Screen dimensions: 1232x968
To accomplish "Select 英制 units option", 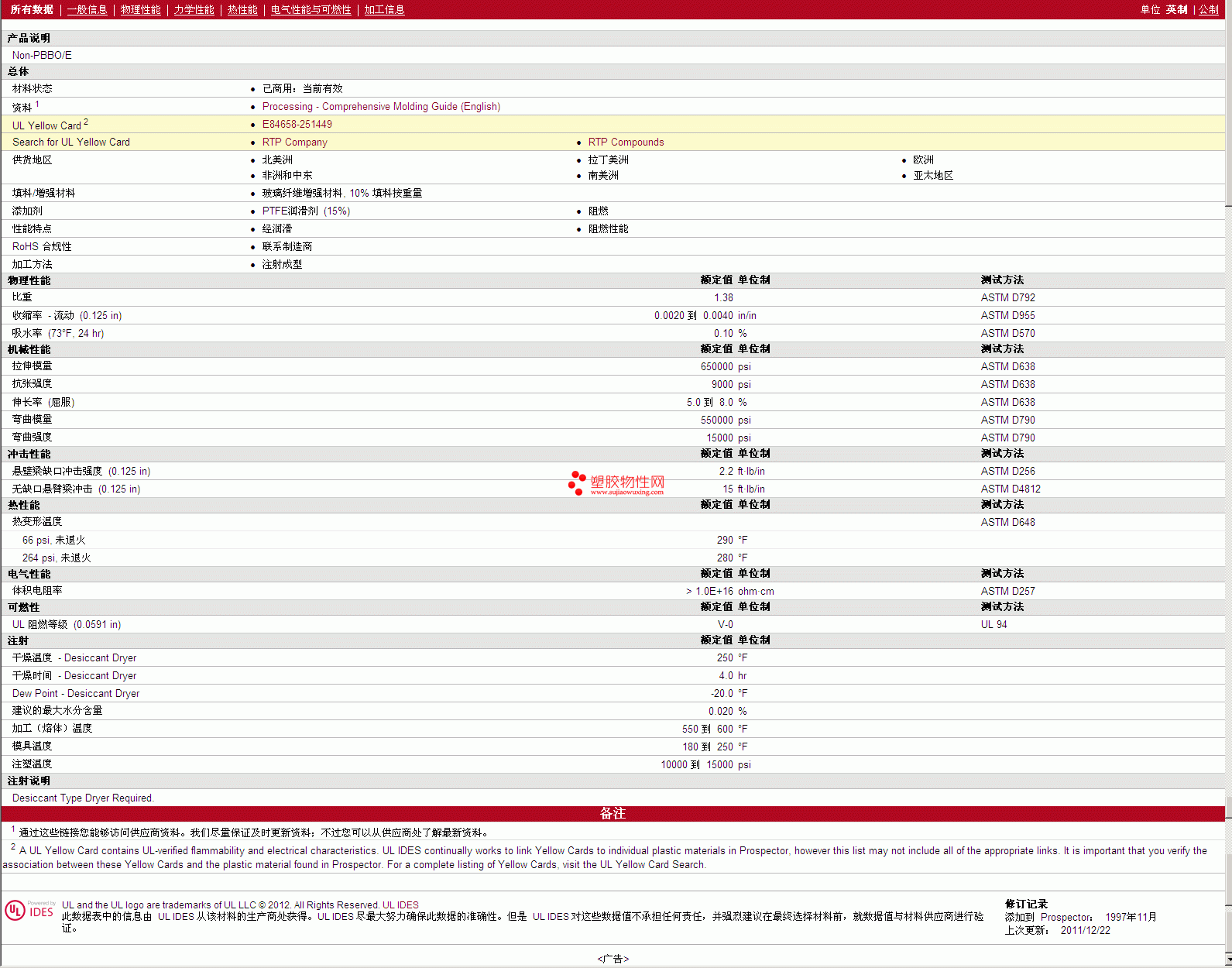I will [1176, 10].
